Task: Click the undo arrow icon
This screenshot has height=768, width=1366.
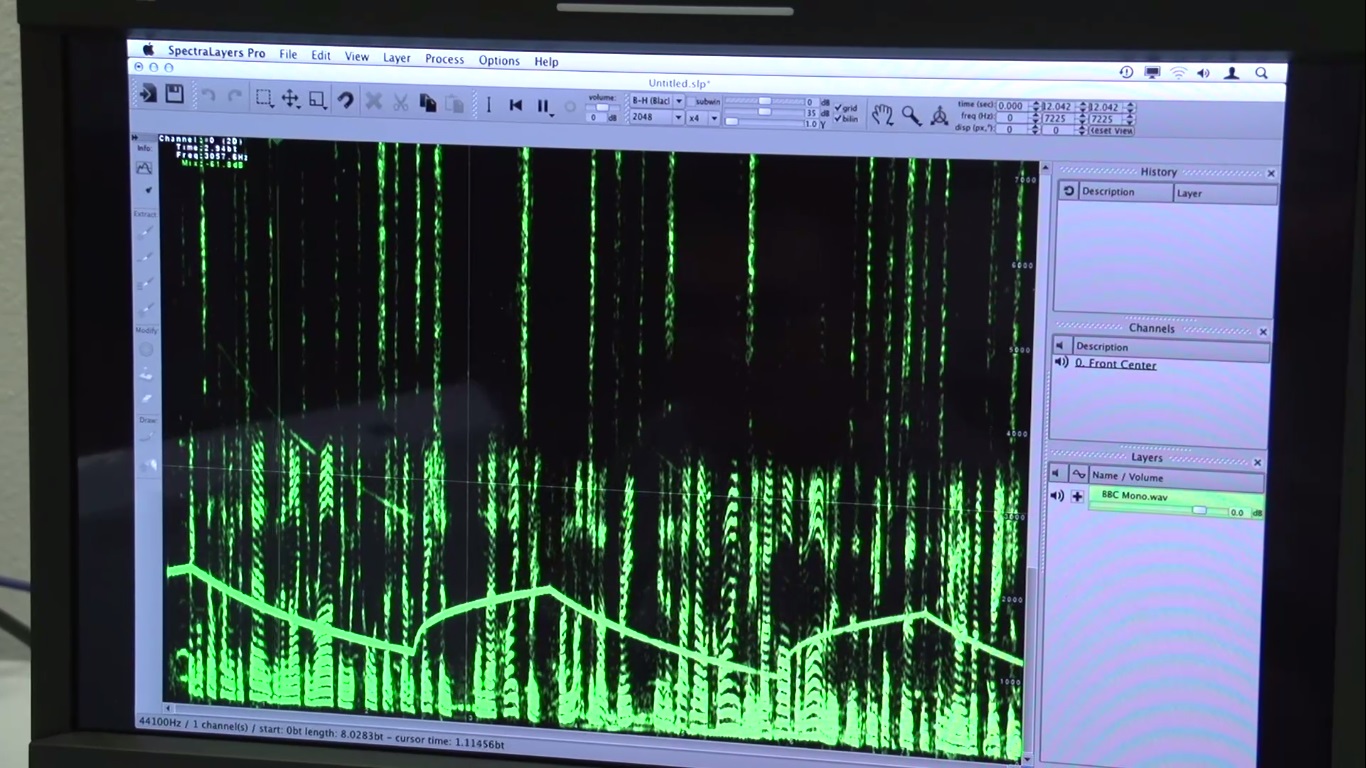Action: pyautogui.click(x=208, y=97)
